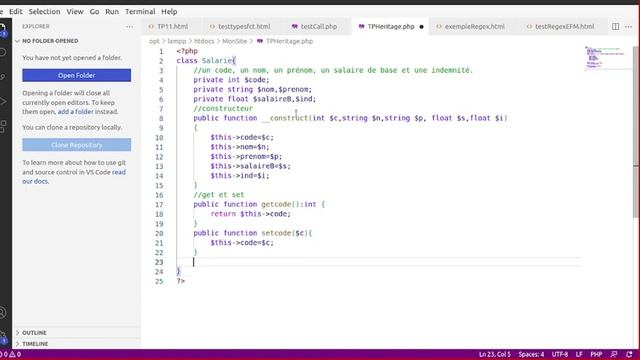640x360 pixels.
Task: Open 'Ln 23, Col 5' go-to-line indicator
Action: click(x=494, y=354)
